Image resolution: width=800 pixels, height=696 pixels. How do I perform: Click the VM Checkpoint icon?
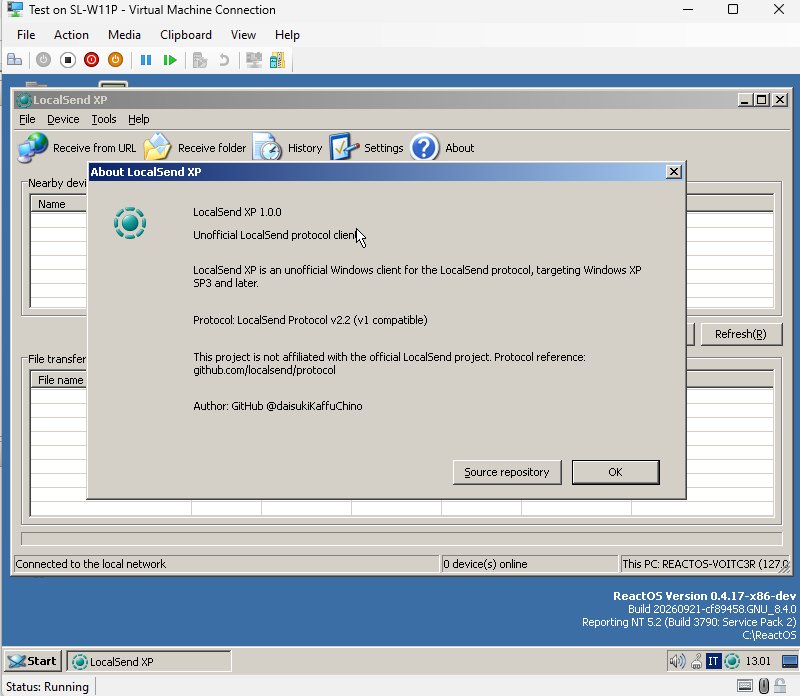pos(200,60)
